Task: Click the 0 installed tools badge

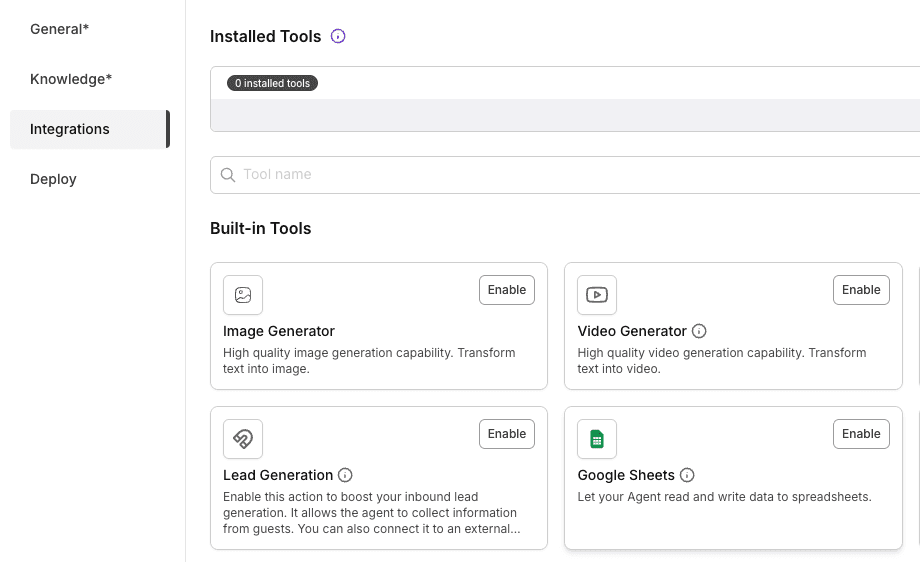Action: pyautogui.click(x=272, y=83)
